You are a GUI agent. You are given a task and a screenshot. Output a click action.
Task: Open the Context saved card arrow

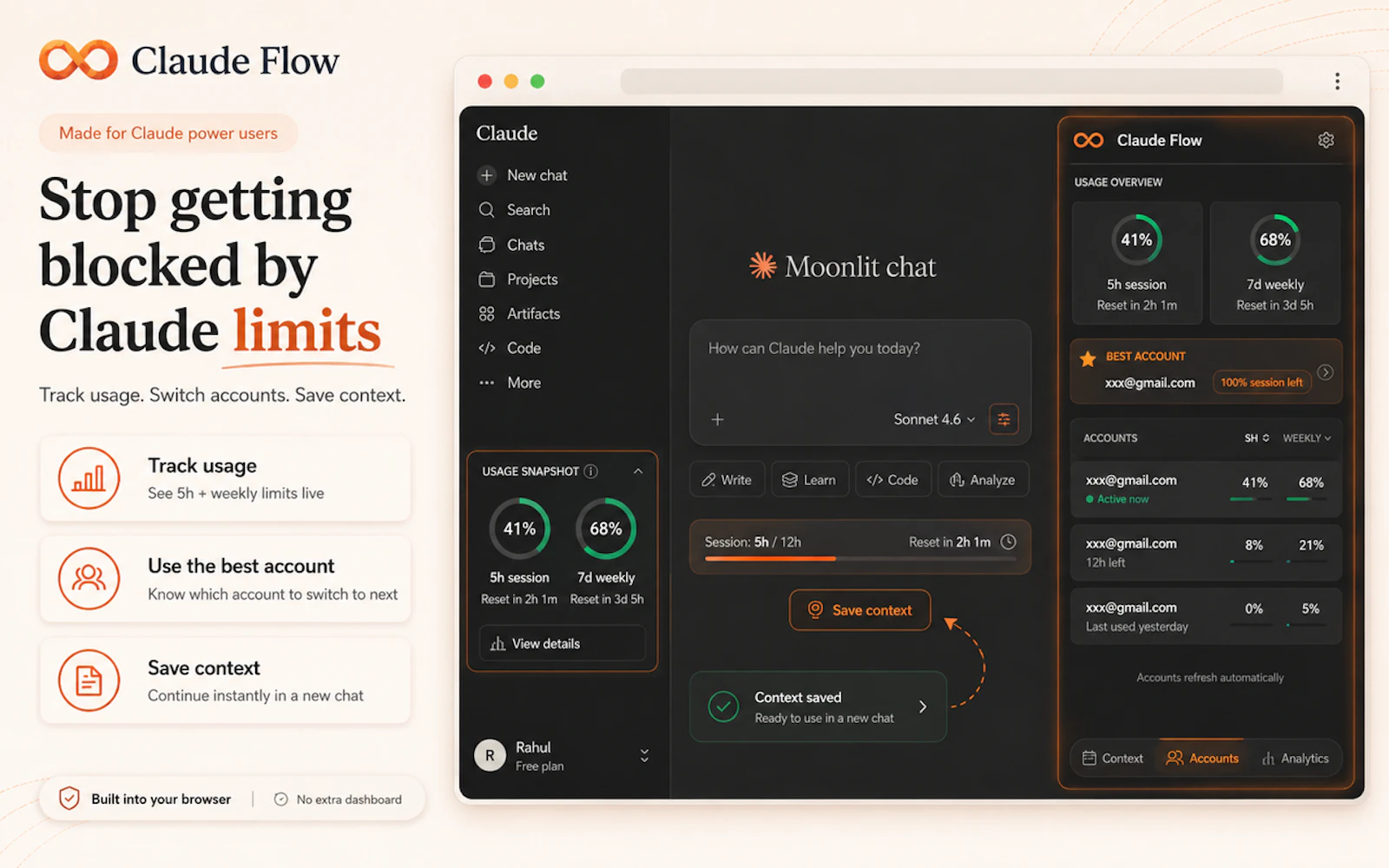[922, 707]
